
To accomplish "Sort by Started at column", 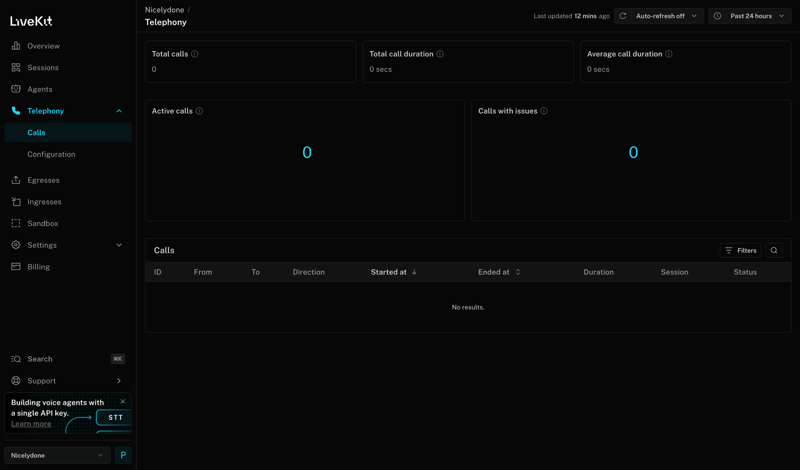I will click(394, 273).
